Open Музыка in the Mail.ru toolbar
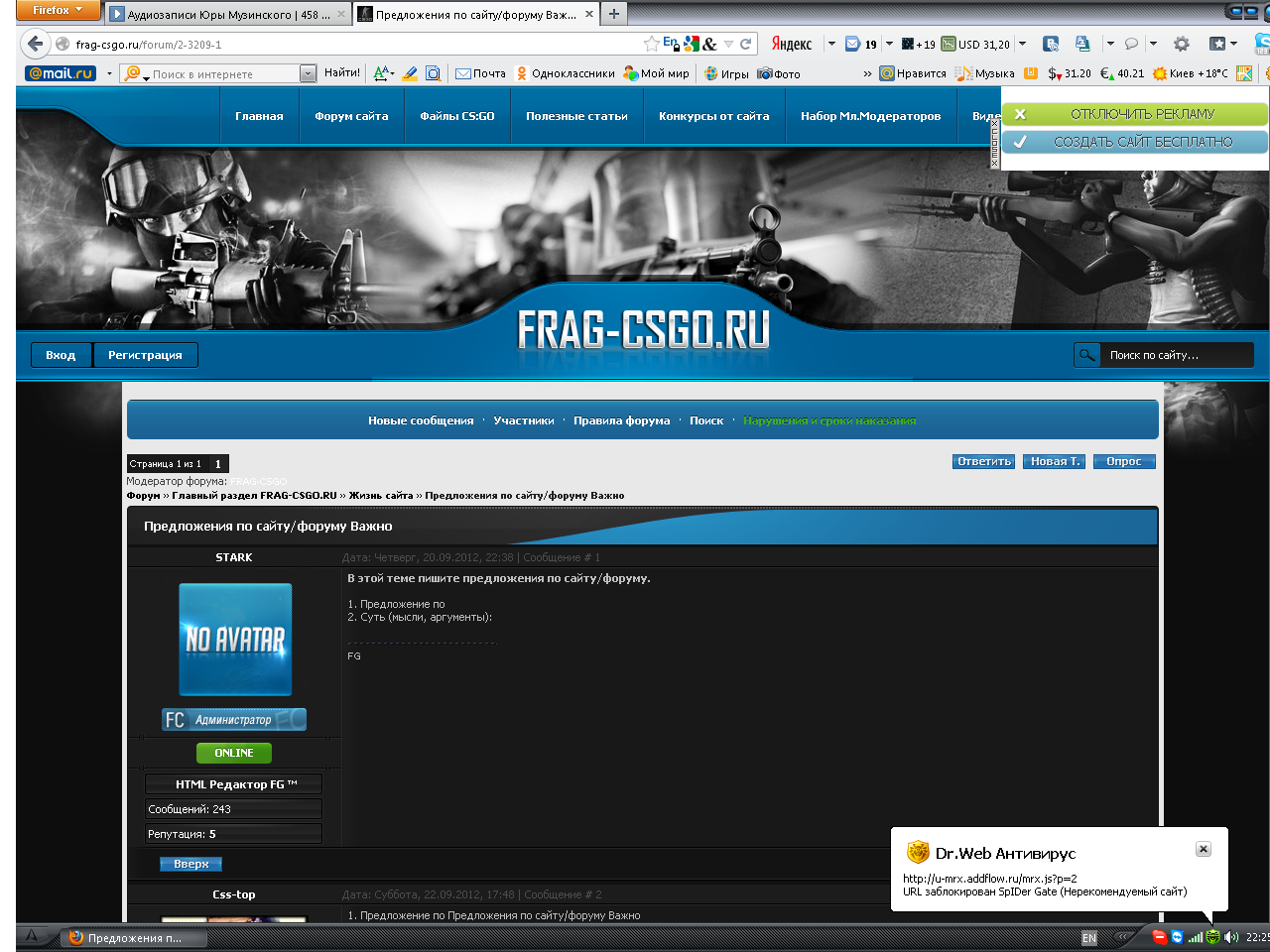Image resolution: width=1270 pixels, height=952 pixels. 985,73
